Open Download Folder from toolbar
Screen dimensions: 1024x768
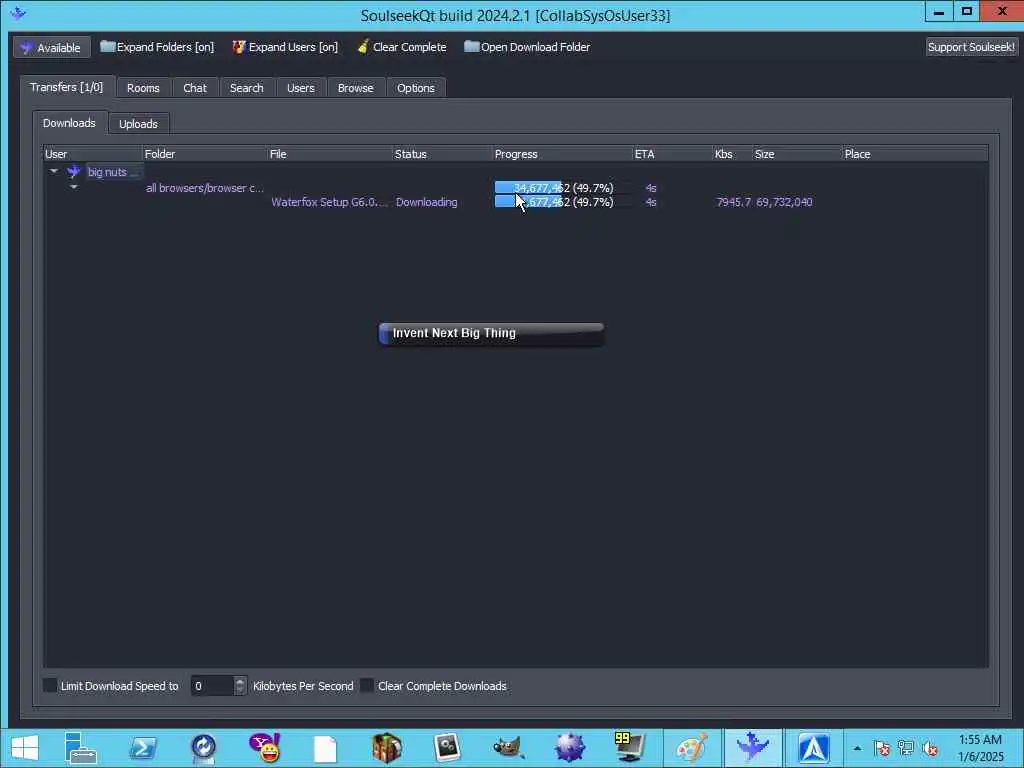pyautogui.click(x=527, y=47)
